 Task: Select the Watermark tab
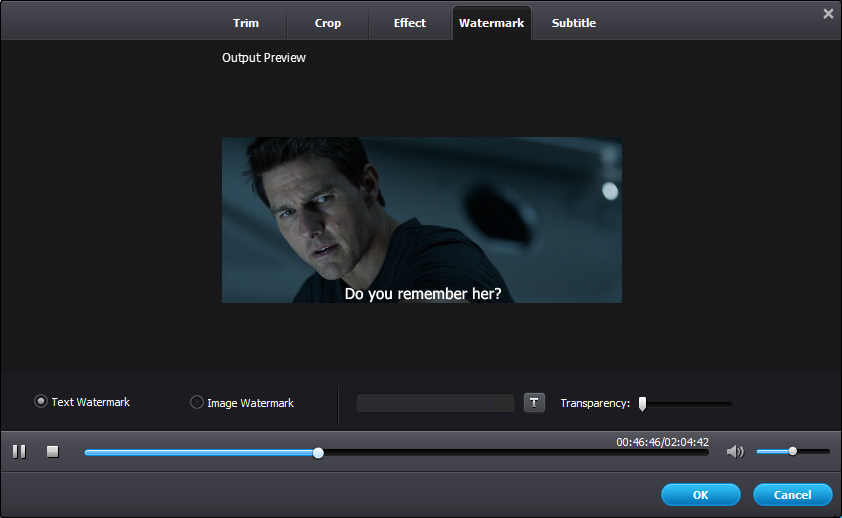click(x=491, y=23)
